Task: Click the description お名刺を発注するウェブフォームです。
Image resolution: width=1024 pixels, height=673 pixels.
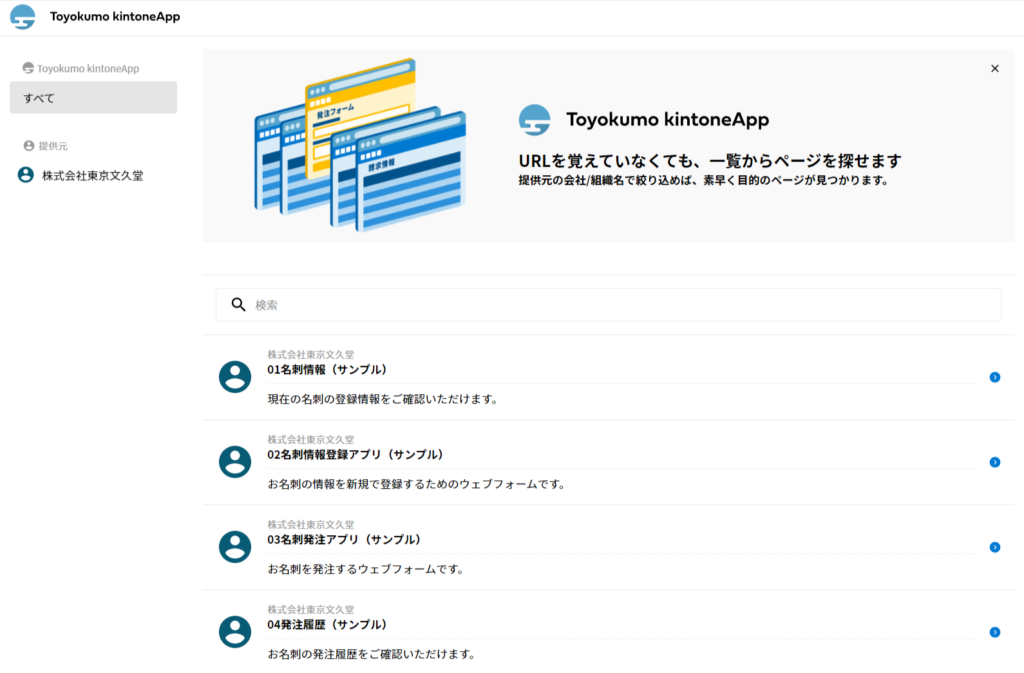Action: coord(366,569)
